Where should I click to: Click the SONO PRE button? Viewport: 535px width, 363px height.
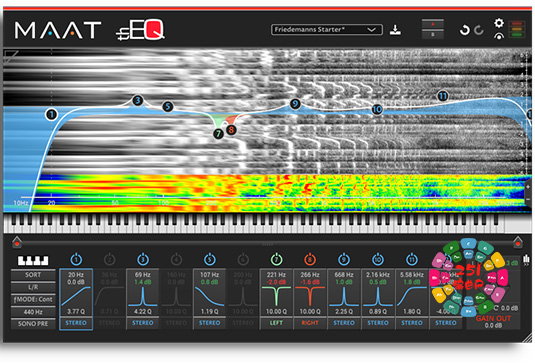(x=33, y=324)
